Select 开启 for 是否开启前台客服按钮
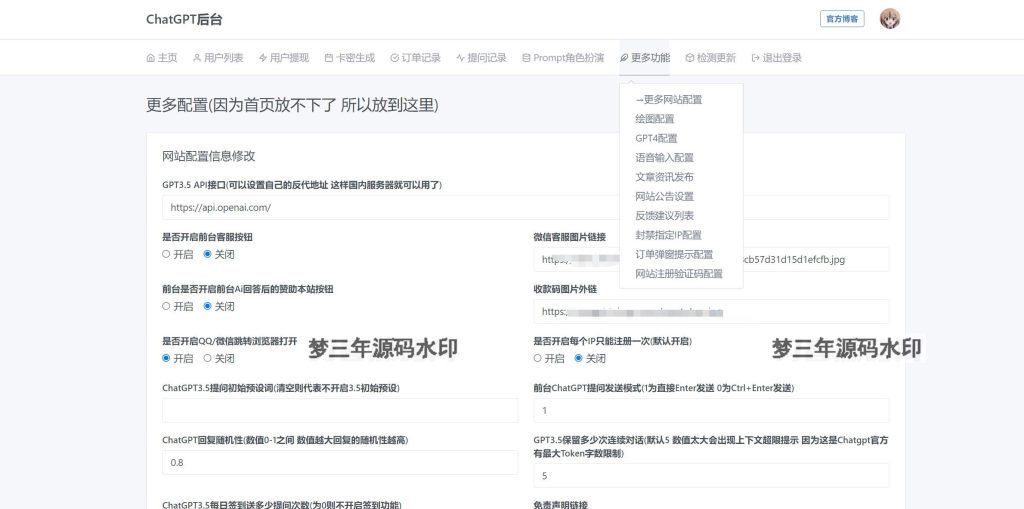 tap(167, 254)
